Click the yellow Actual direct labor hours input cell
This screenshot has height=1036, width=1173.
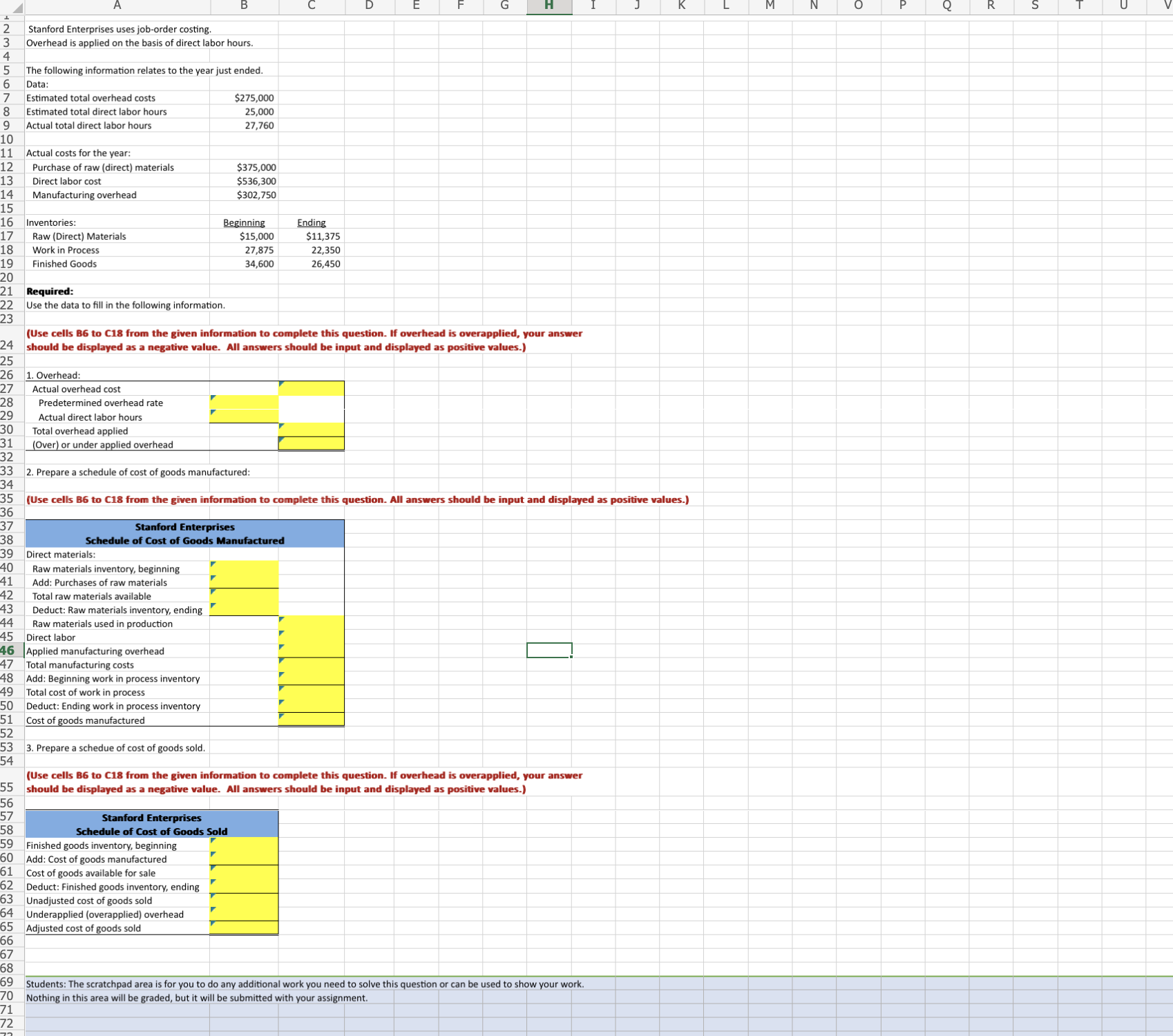click(243, 416)
